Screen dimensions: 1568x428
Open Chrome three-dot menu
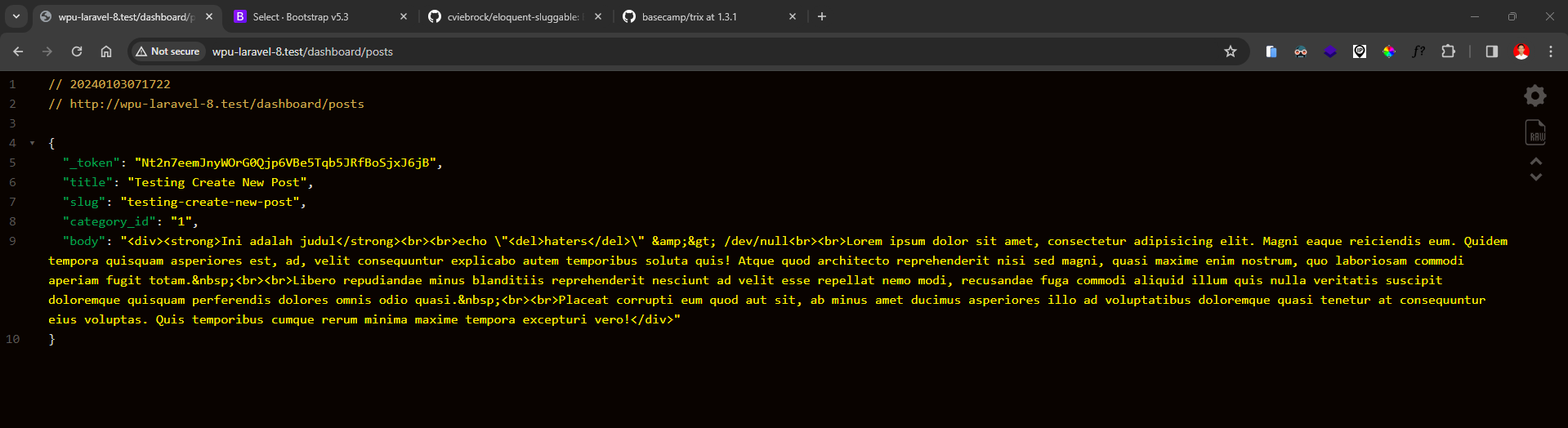[x=1550, y=51]
